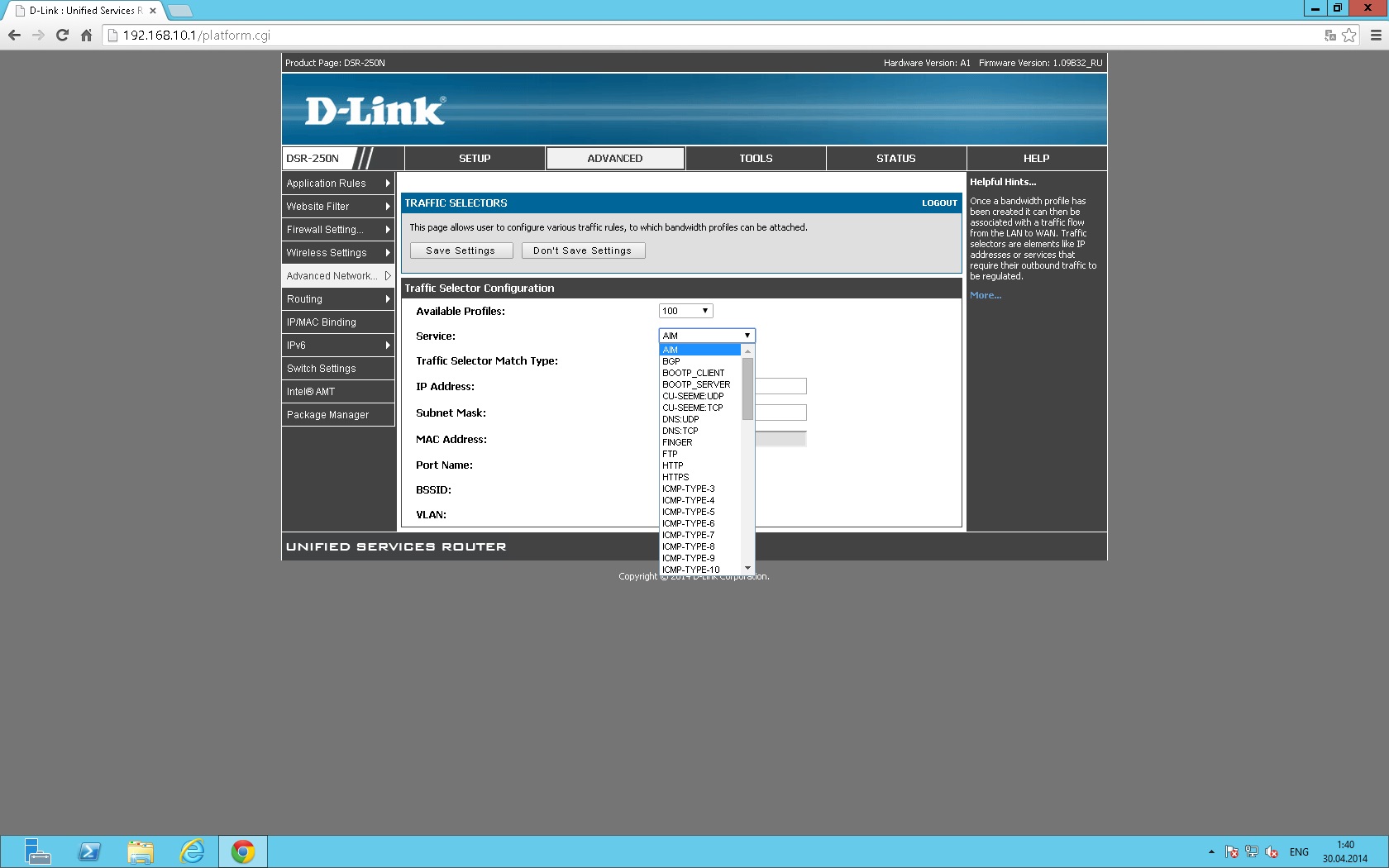The height and width of the screenshot is (868, 1389).
Task: Expand the Advanced Network submenu arrow
Action: 388,276
